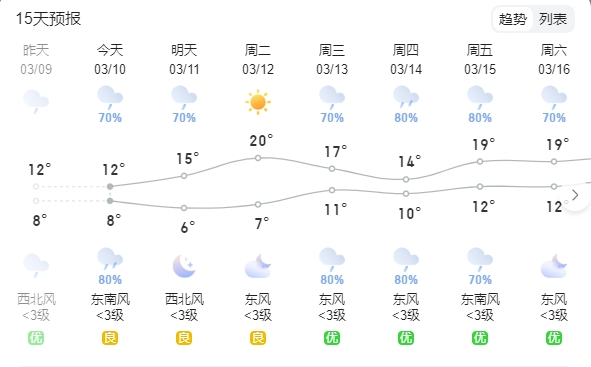
Task: Click the 20° high temperature point
Action: click(x=258, y=158)
